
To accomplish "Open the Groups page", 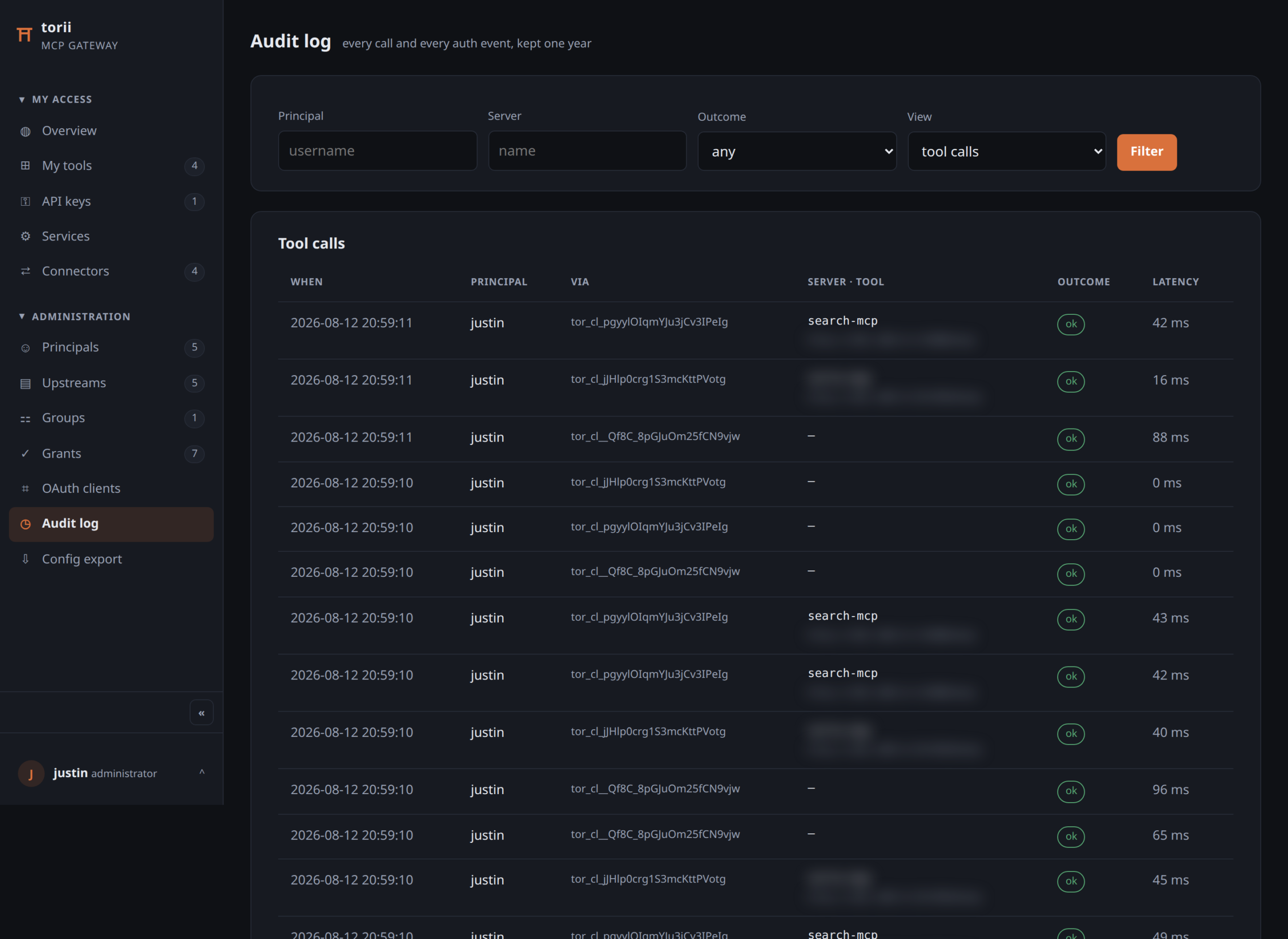I will point(112,418).
